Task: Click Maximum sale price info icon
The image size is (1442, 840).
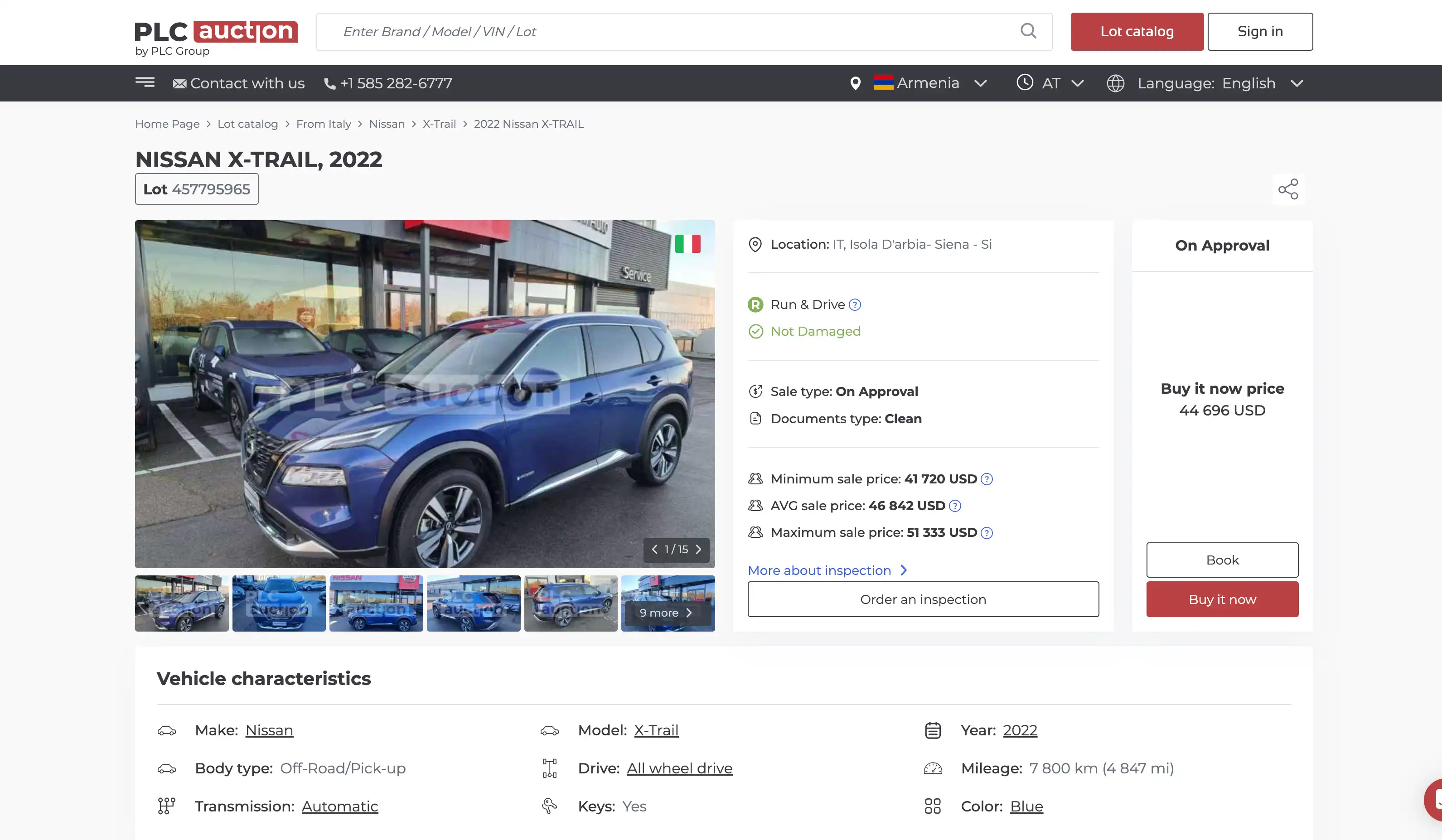Action: click(x=987, y=533)
